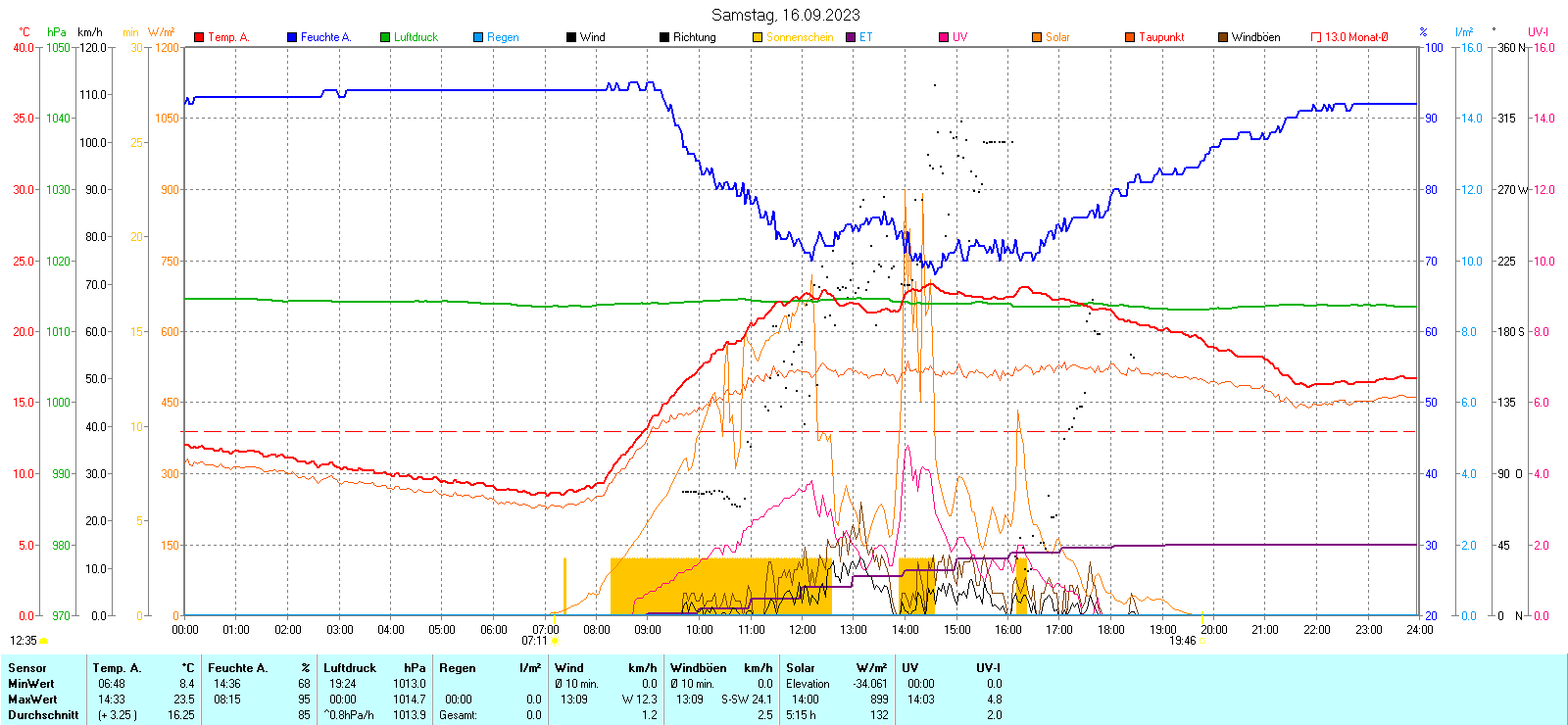Click the yellow Sonnenschein legend square
The width and height of the screenshot is (1568, 725).
point(758,37)
